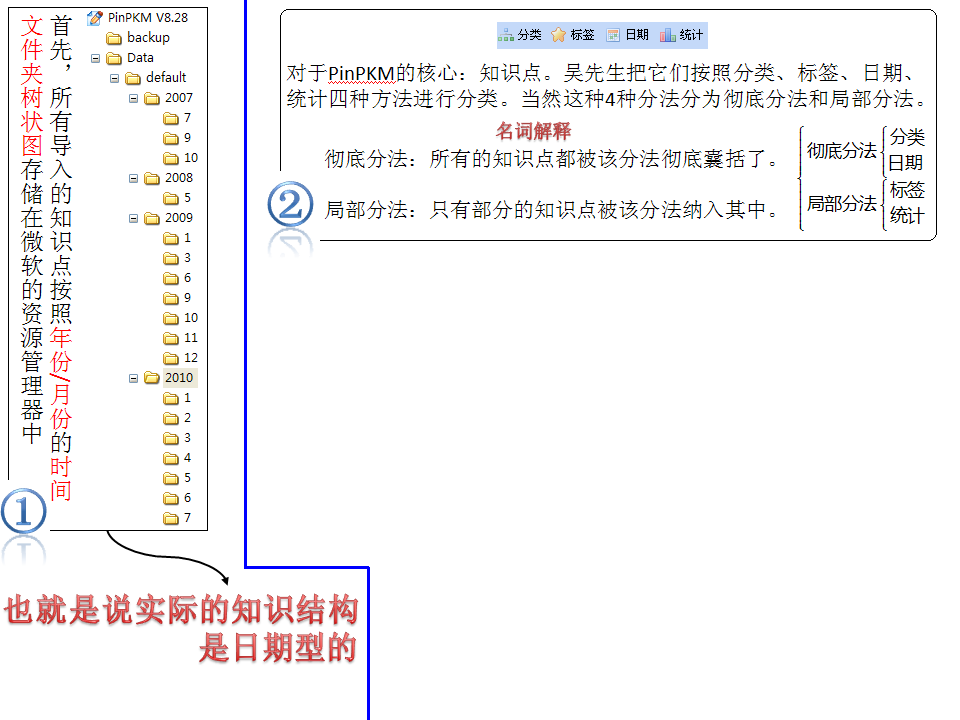Collapse the highlighted 2010 folder
Image resolution: width=960 pixels, height=720 pixels.
coord(133,378)
